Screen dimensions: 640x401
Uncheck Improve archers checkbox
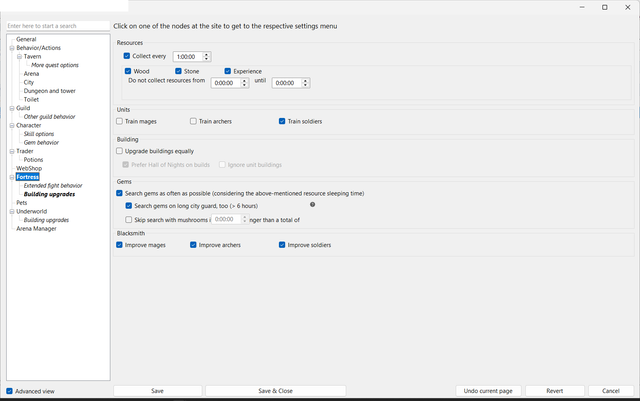(x=193, y=245)
